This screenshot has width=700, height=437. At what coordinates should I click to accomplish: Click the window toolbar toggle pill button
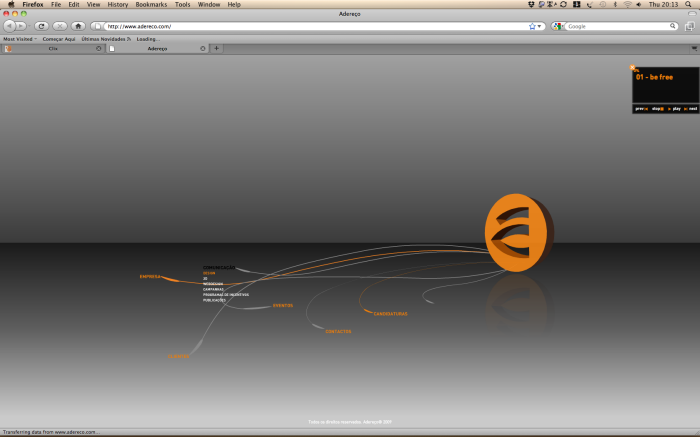pyautogui.click(x=692, y=14)
